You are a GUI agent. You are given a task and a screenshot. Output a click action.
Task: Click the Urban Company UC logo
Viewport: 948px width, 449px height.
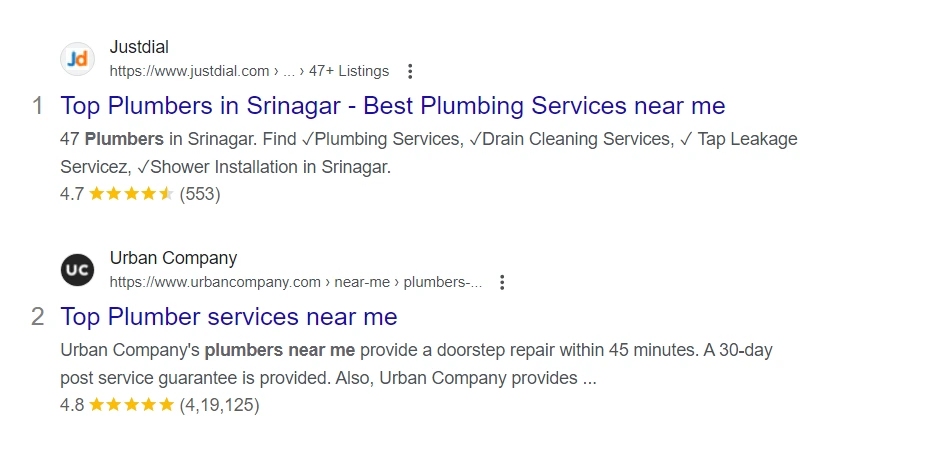point(77,270)
